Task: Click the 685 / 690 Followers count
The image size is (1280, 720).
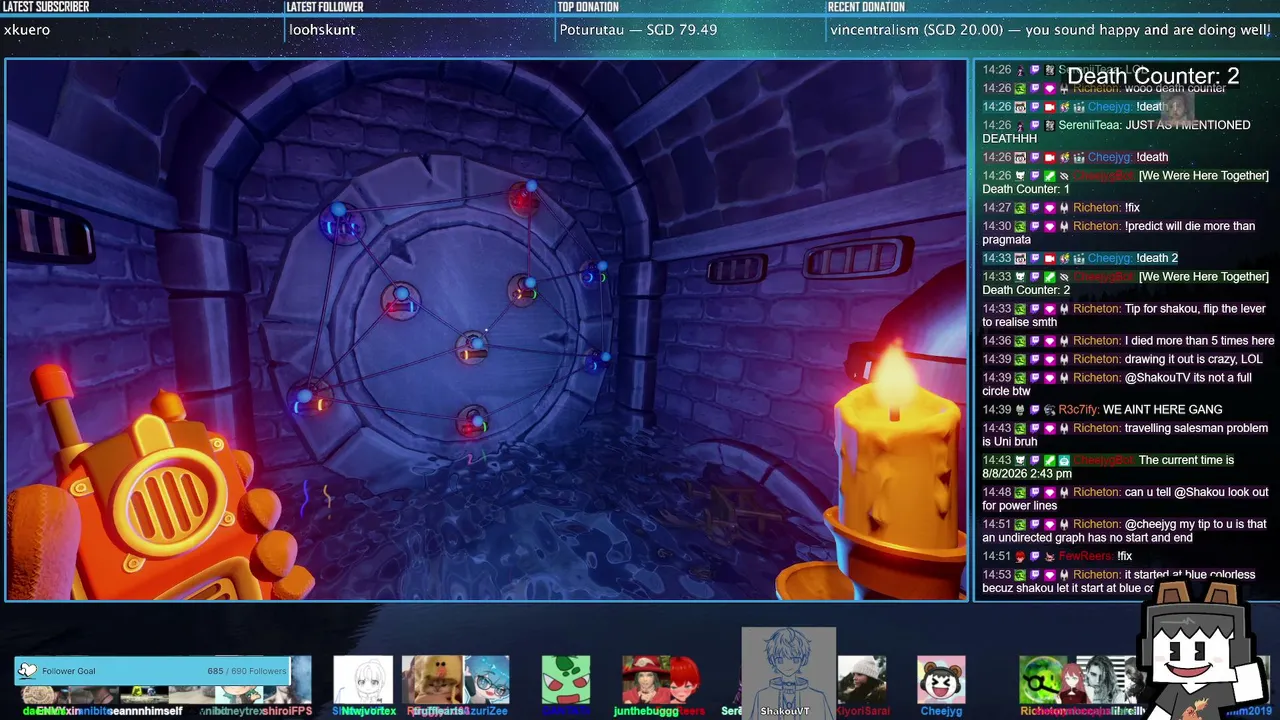Action: click(246, 671)
